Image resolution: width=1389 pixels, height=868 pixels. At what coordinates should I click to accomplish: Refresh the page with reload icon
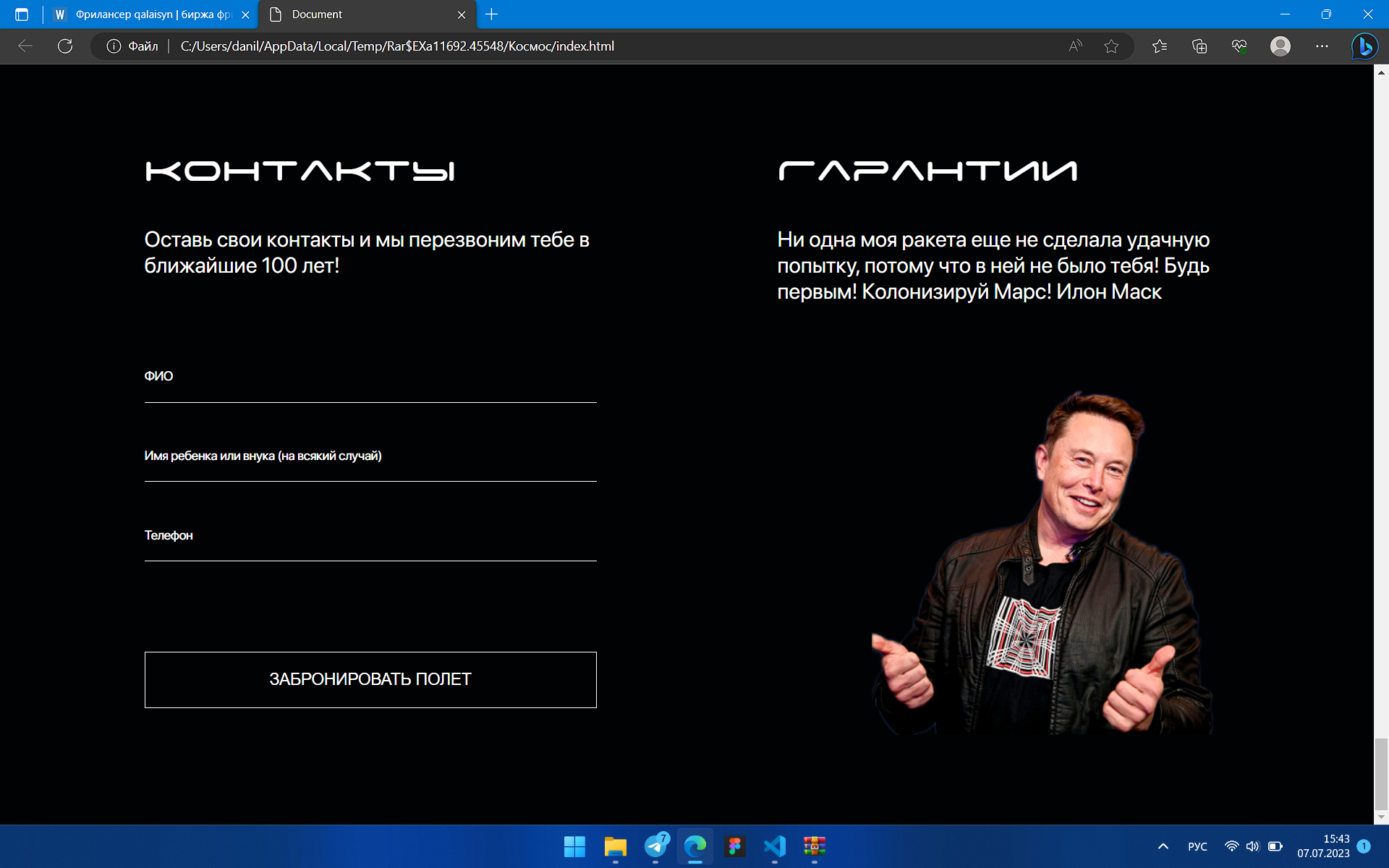point(65,46)
